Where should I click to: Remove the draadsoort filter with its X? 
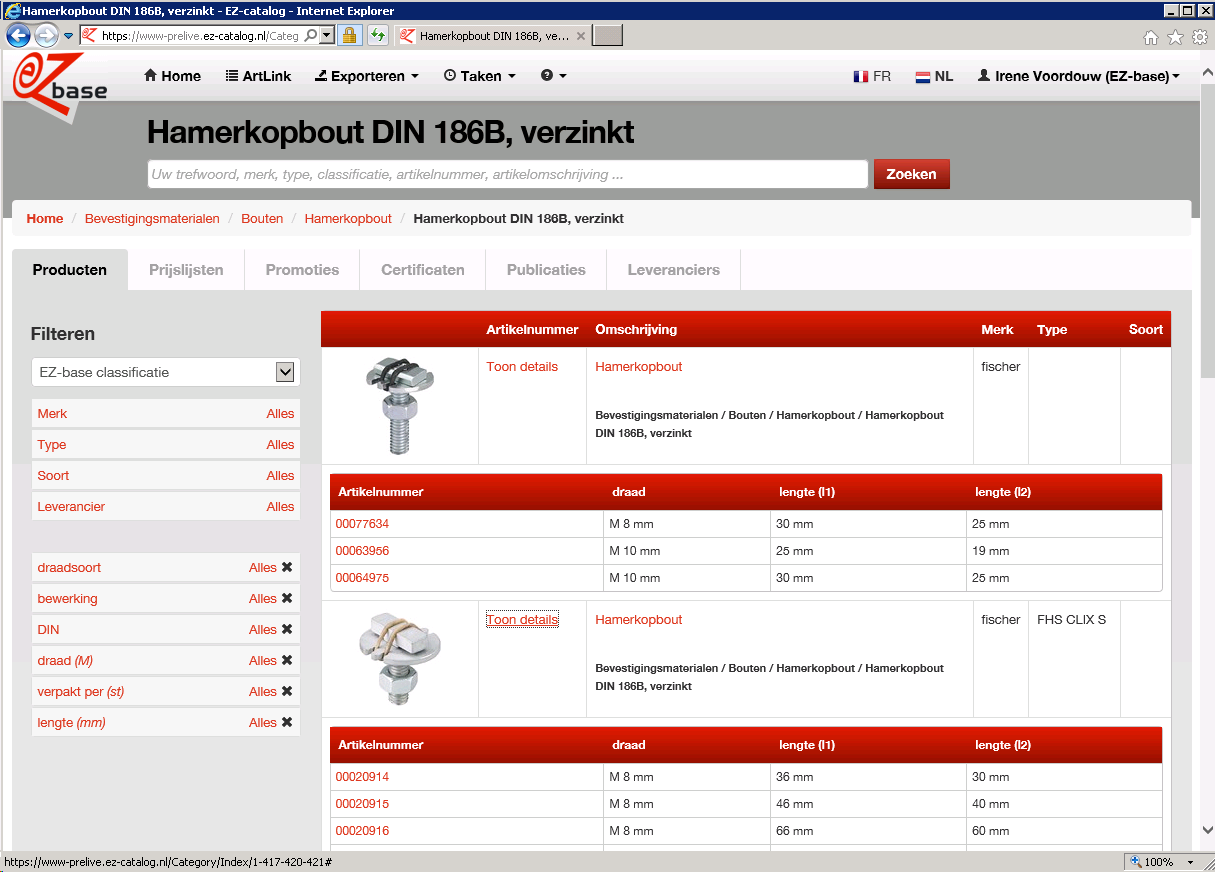tap(287, 567)
